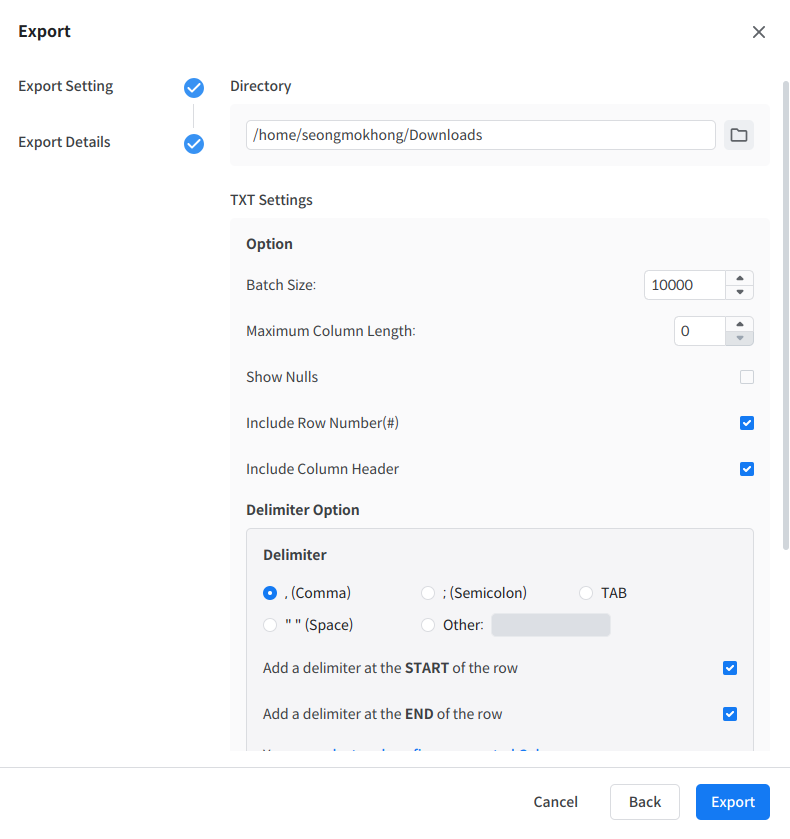Uncheck Include Column Header checkbox
The width and height of the screenshot is (790, 839).
pos(747,469)
